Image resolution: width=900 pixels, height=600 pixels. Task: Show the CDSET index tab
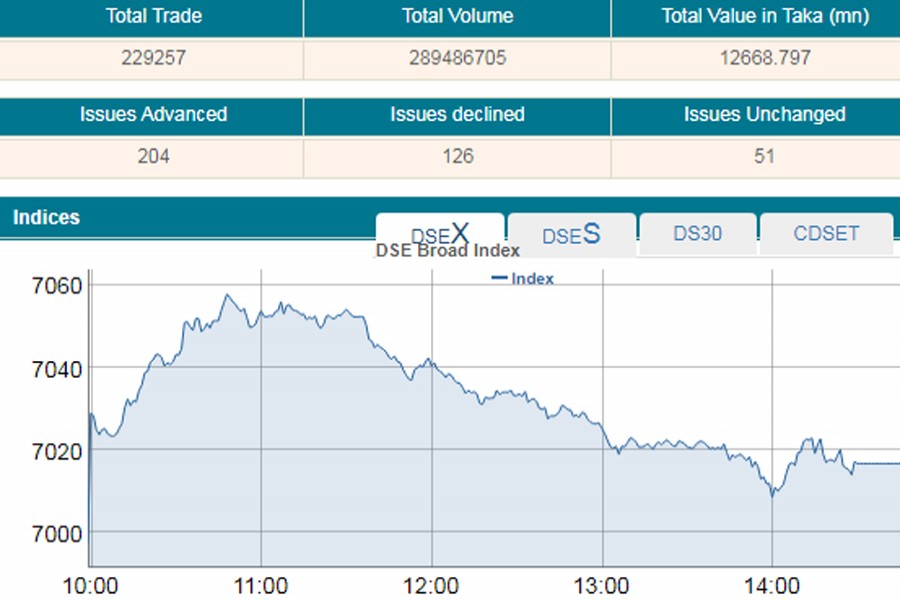[x=826, y=234]
